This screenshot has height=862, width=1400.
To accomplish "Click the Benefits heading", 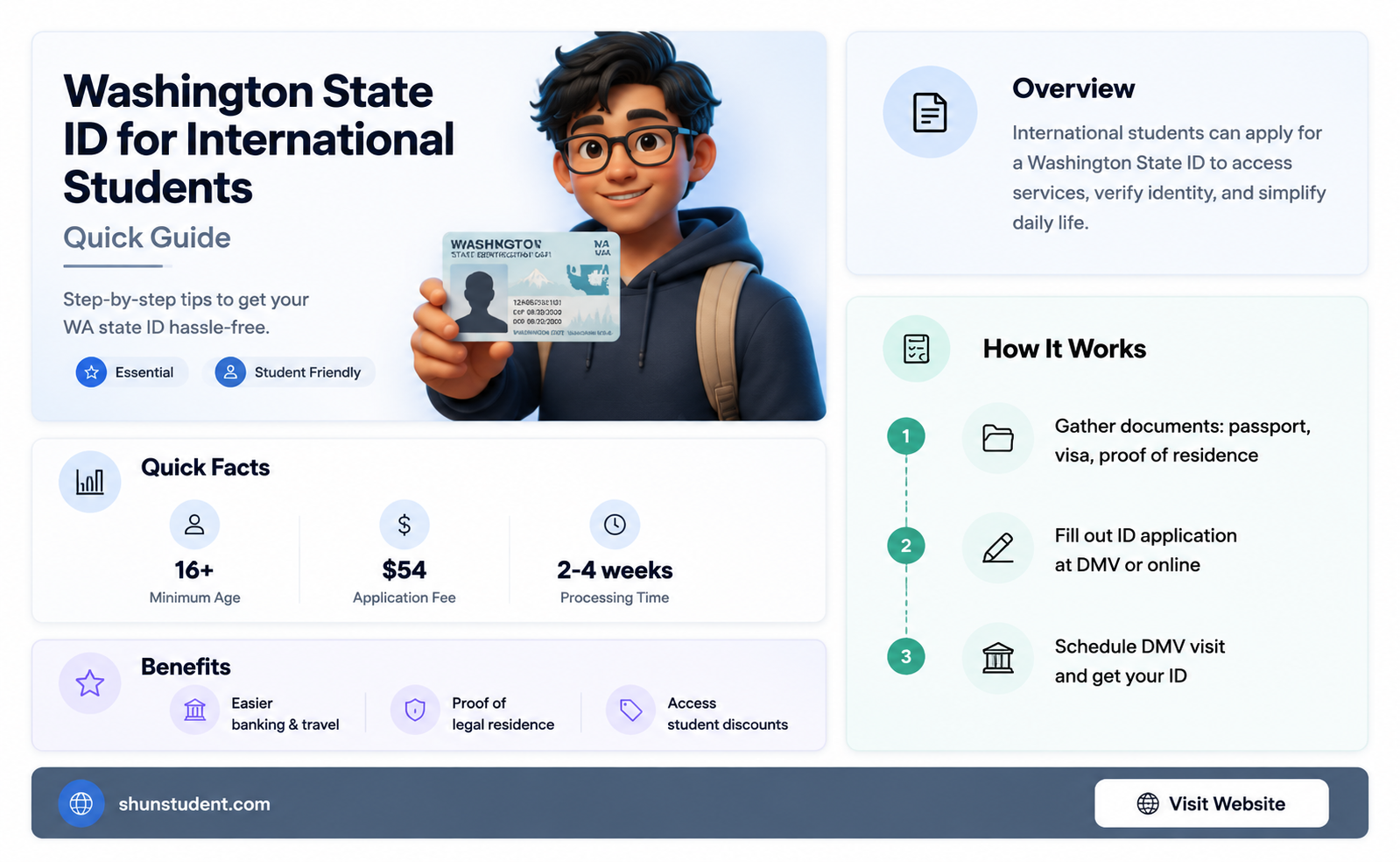I will [x=186, y=667].
